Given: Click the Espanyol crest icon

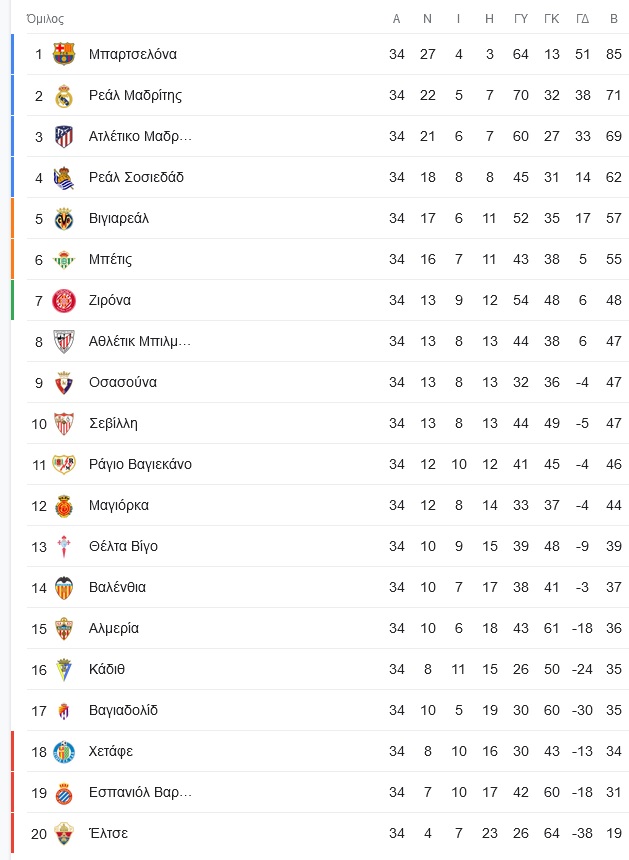Looking at the screenshot, I should pyautogui.click(x=64, y=793).
